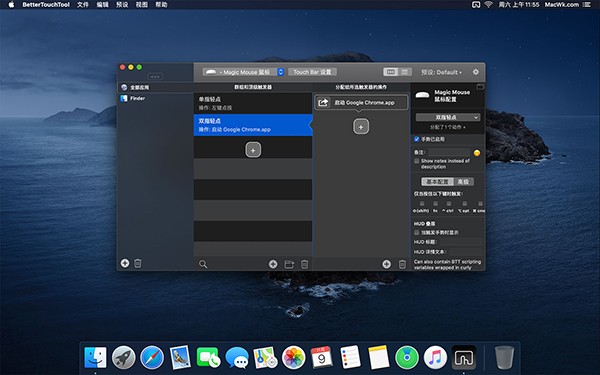Screen dimensions: 600x375
Task: Open settings gear in BetterTouchTool toolbar
Action: pos(476,72)
